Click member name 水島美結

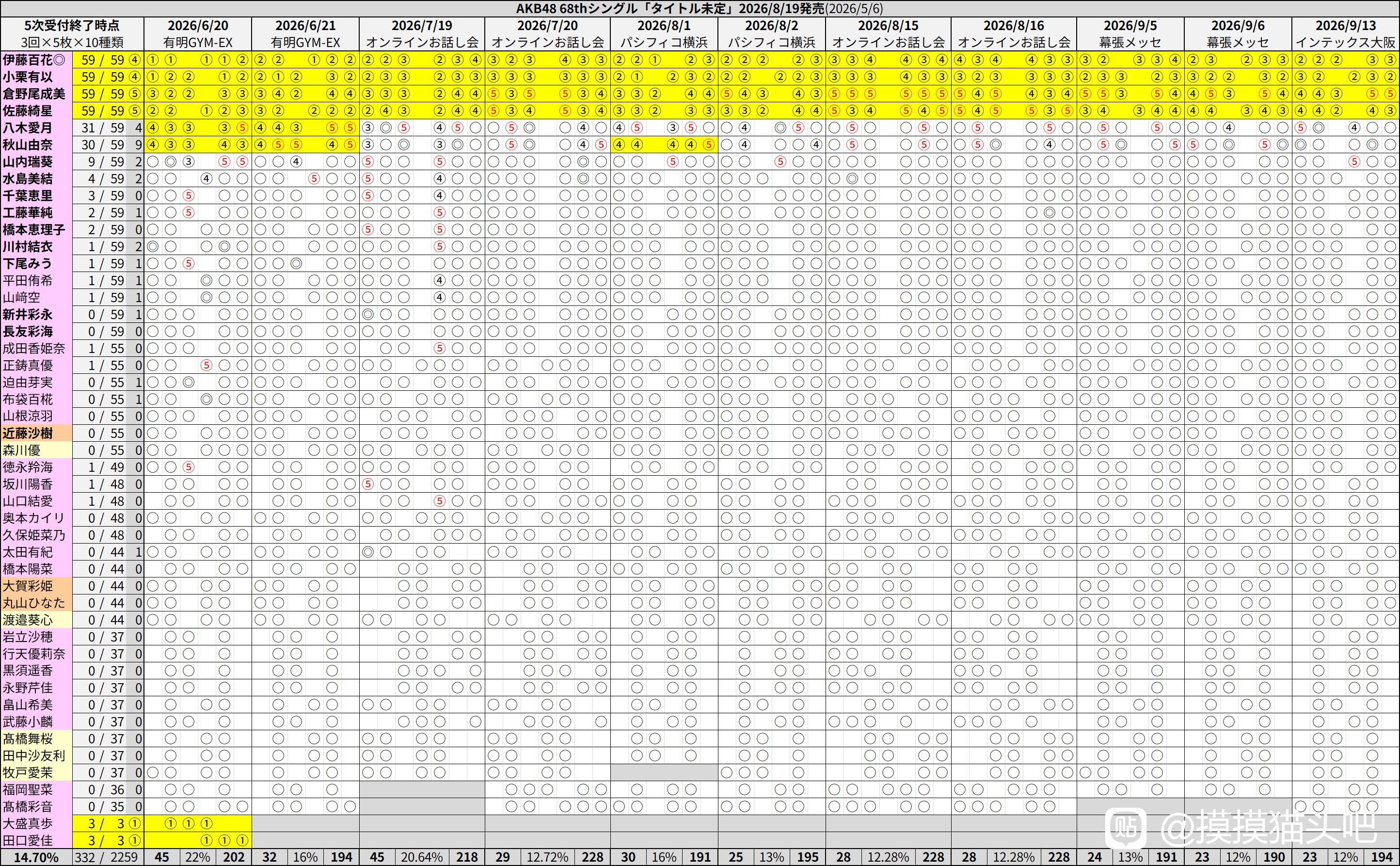coord(28,179)
